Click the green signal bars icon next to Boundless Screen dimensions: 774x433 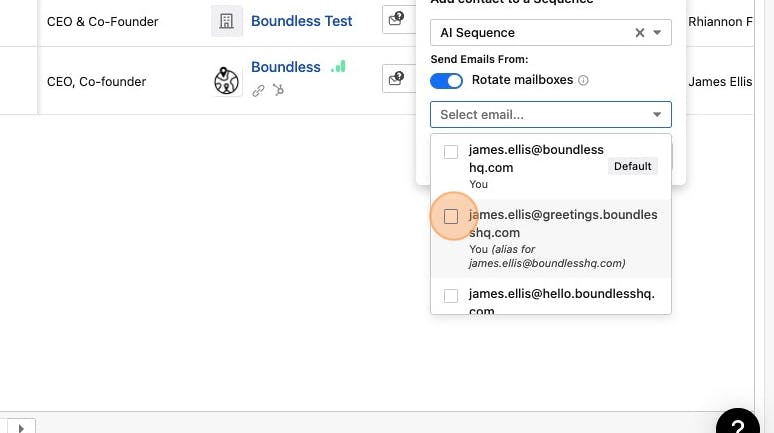point(338,67)
